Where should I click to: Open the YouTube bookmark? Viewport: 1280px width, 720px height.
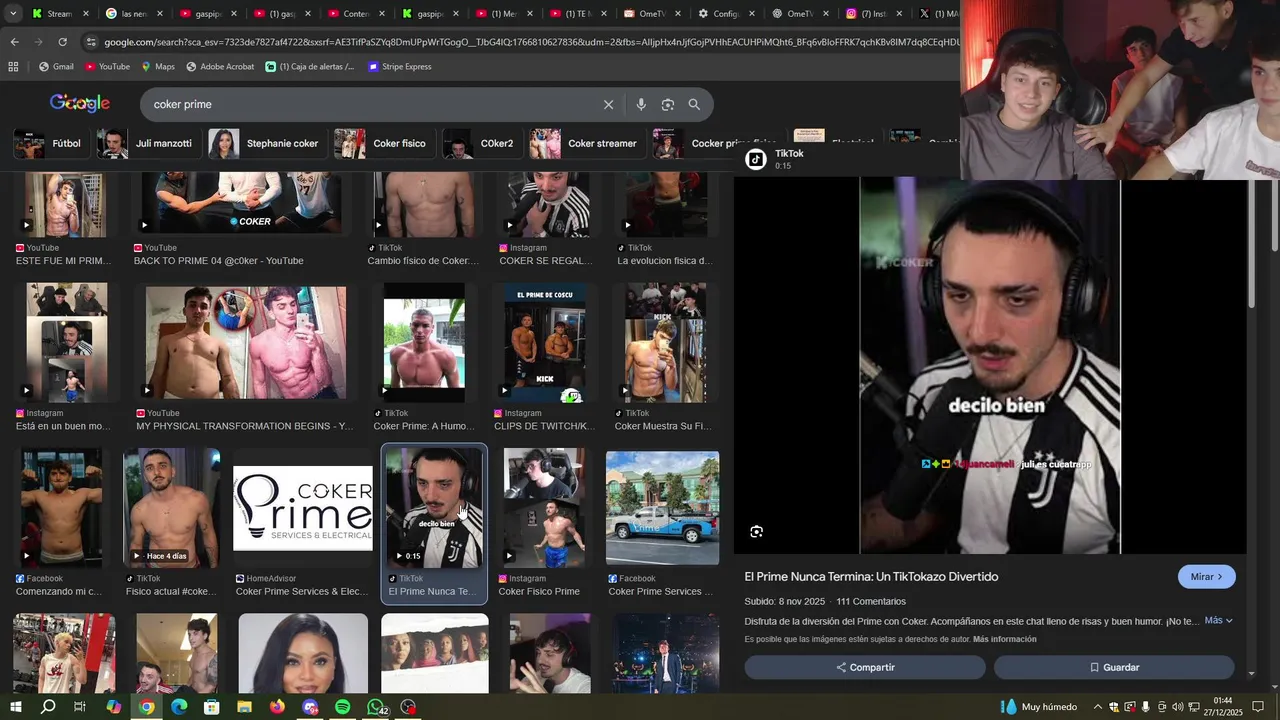click(107, 66)
